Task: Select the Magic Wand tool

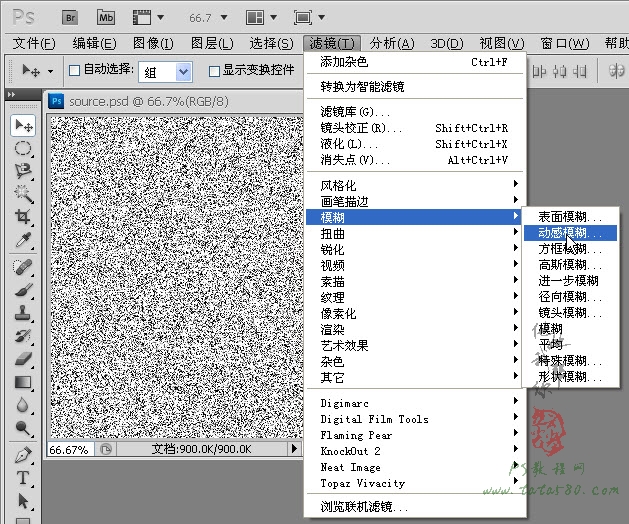Action: pyautogui.click(x=23, y=194)
